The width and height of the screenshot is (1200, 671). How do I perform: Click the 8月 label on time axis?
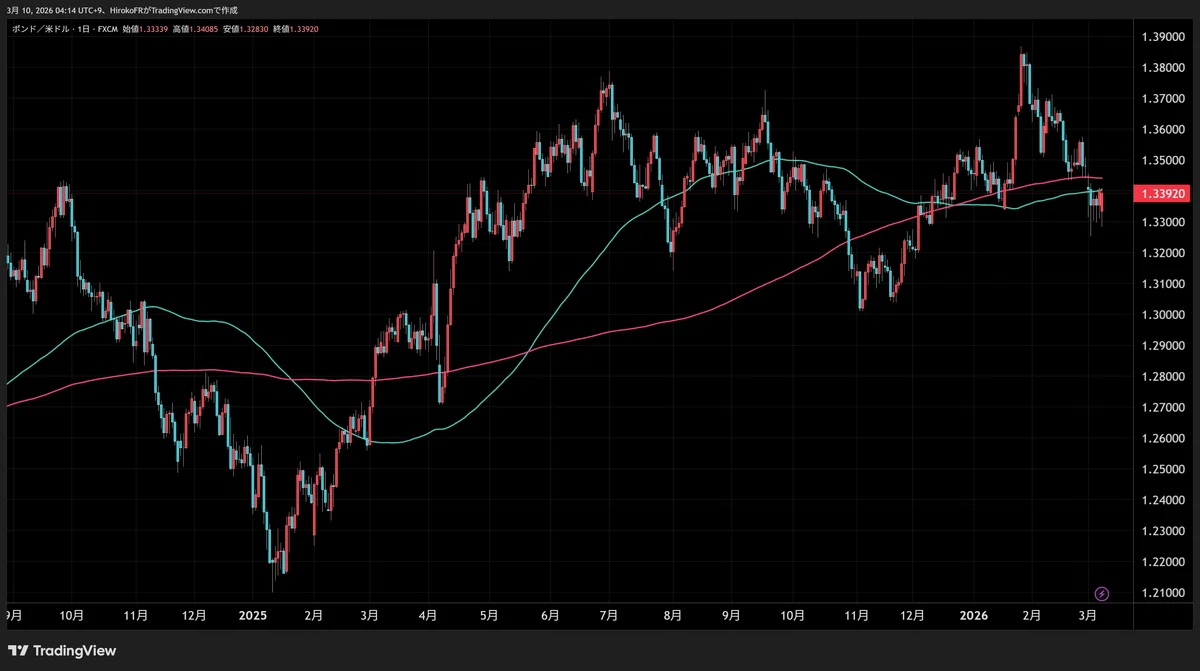tap(673, 617)
